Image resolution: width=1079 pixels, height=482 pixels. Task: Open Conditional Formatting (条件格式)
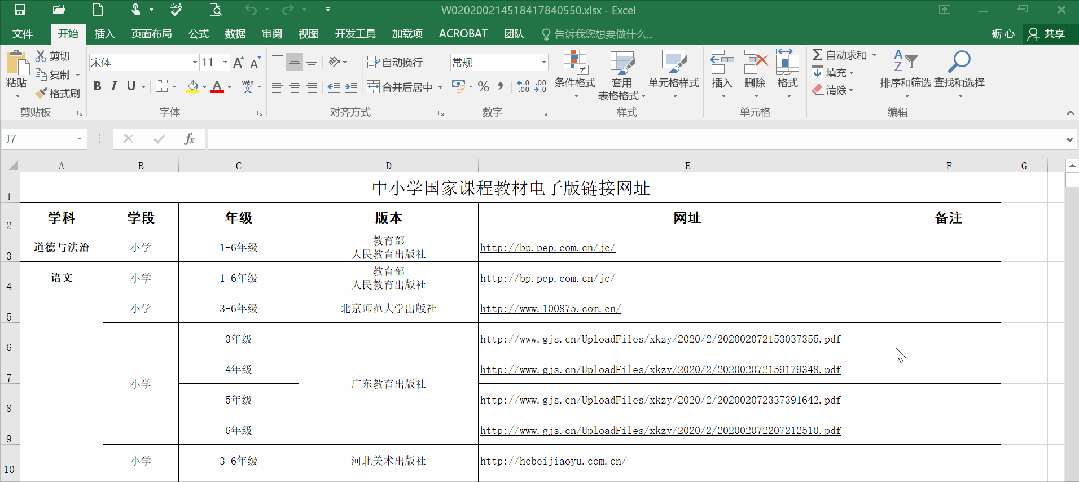[574, 71]
